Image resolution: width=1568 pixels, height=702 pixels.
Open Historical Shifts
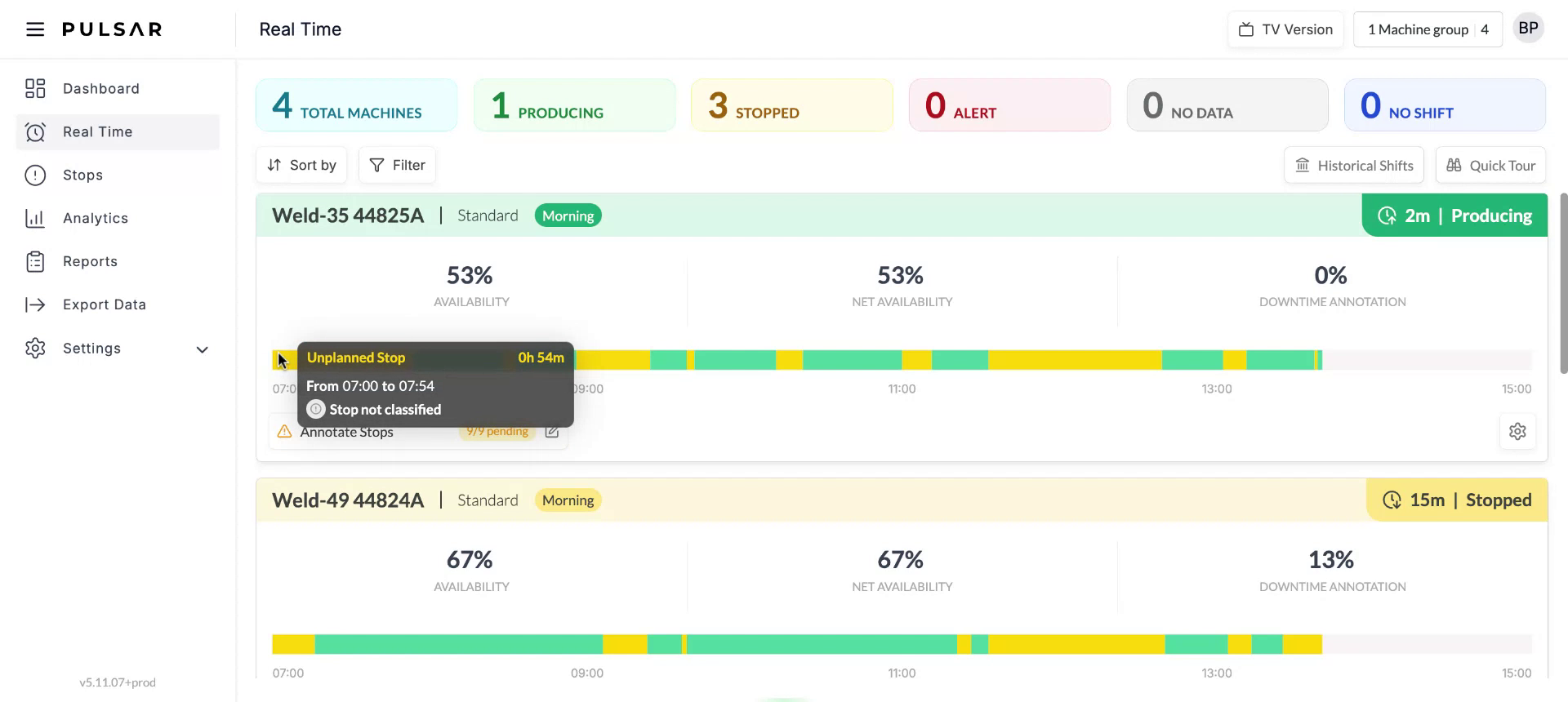[1354, 165]
